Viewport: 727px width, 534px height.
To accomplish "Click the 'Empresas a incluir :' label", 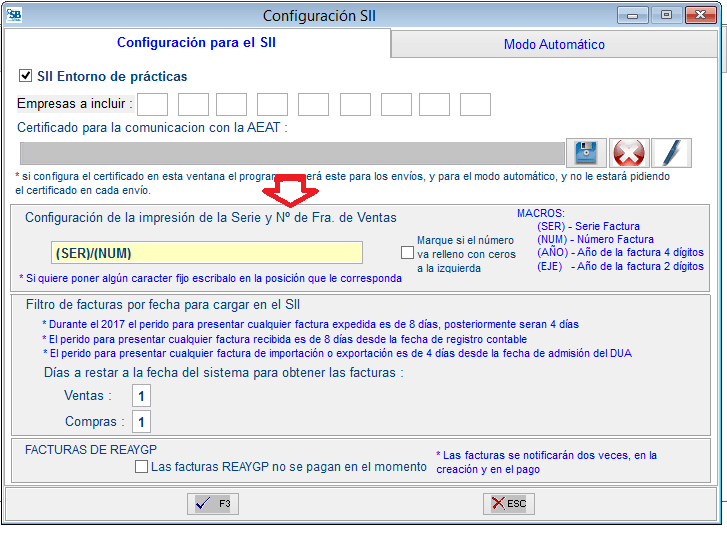I will click(75, 103).
